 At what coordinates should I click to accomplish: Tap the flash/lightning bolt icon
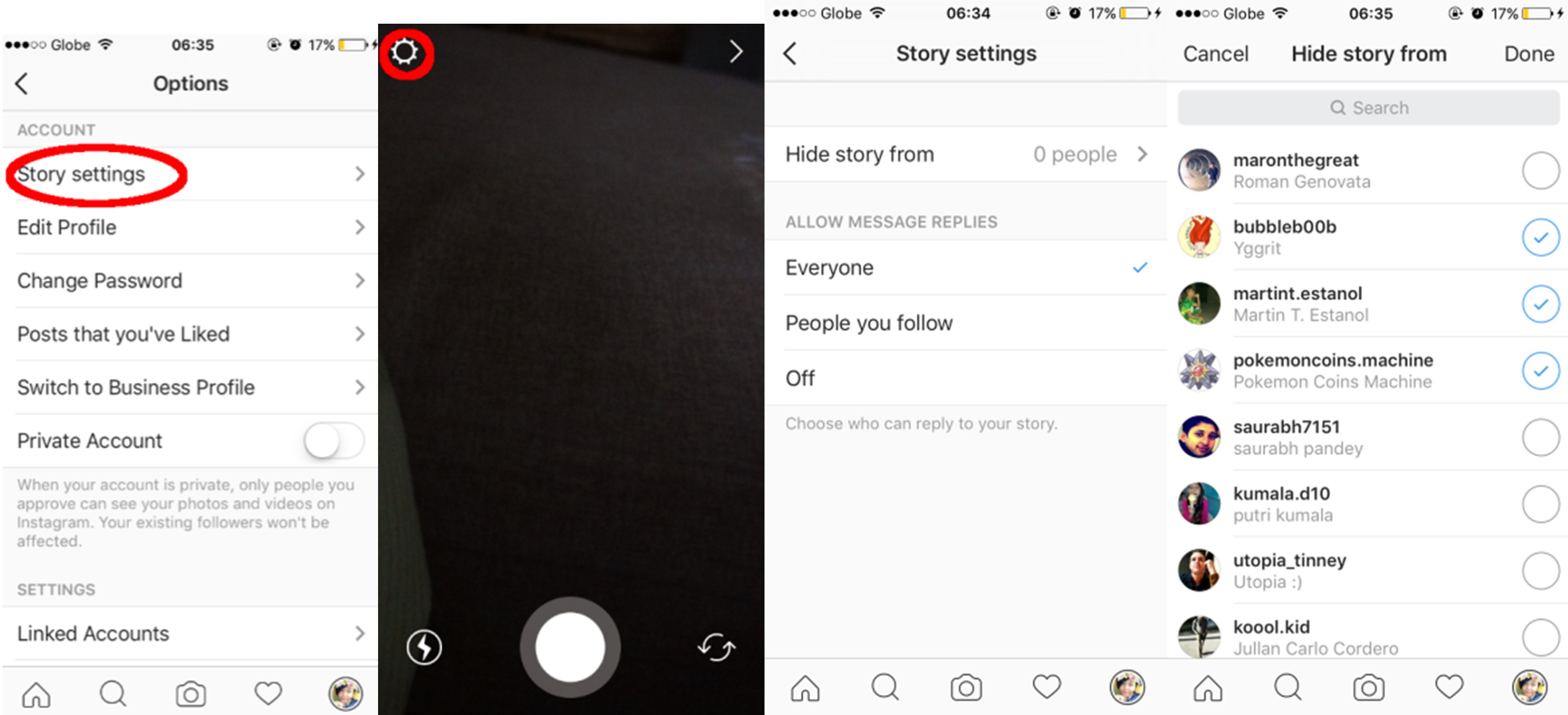pyautogui.click(x=421, y=645)
